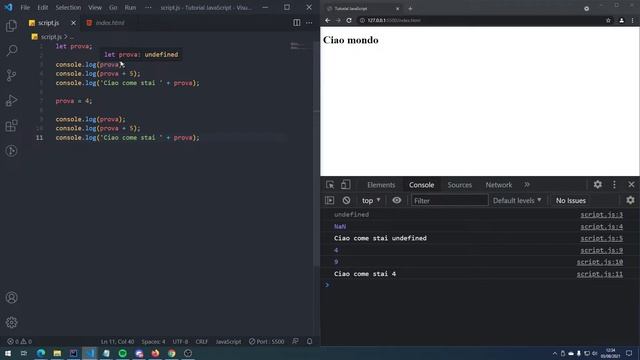
Task: Change the CRLF line ending setting
Action: [202, 341]
